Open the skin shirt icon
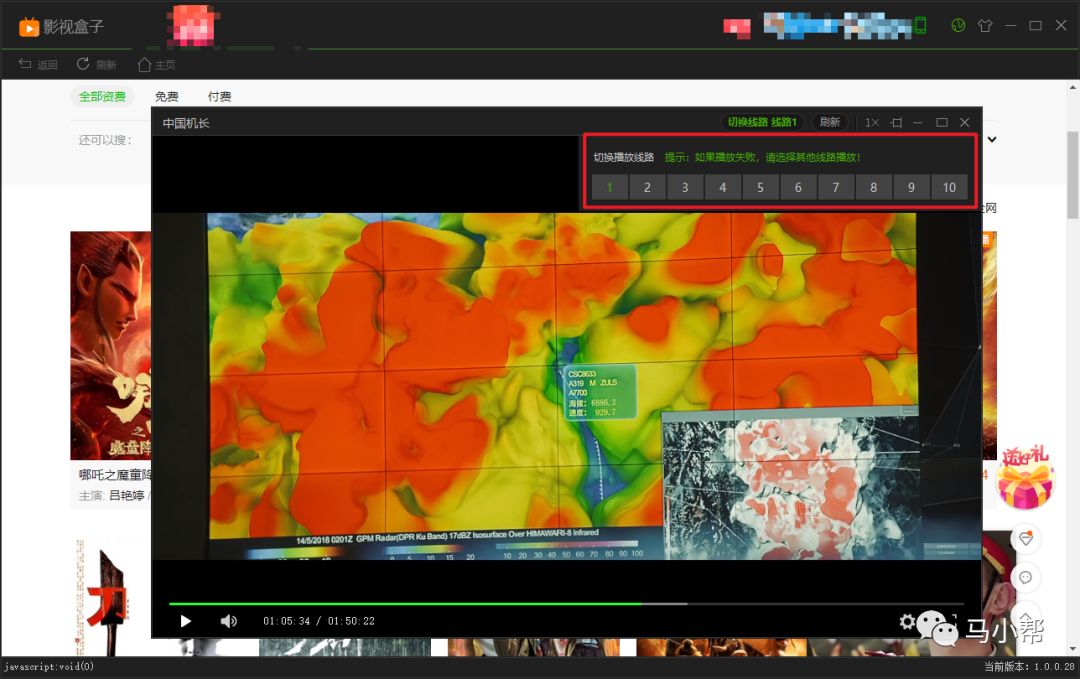 click(x=985, y=25)
